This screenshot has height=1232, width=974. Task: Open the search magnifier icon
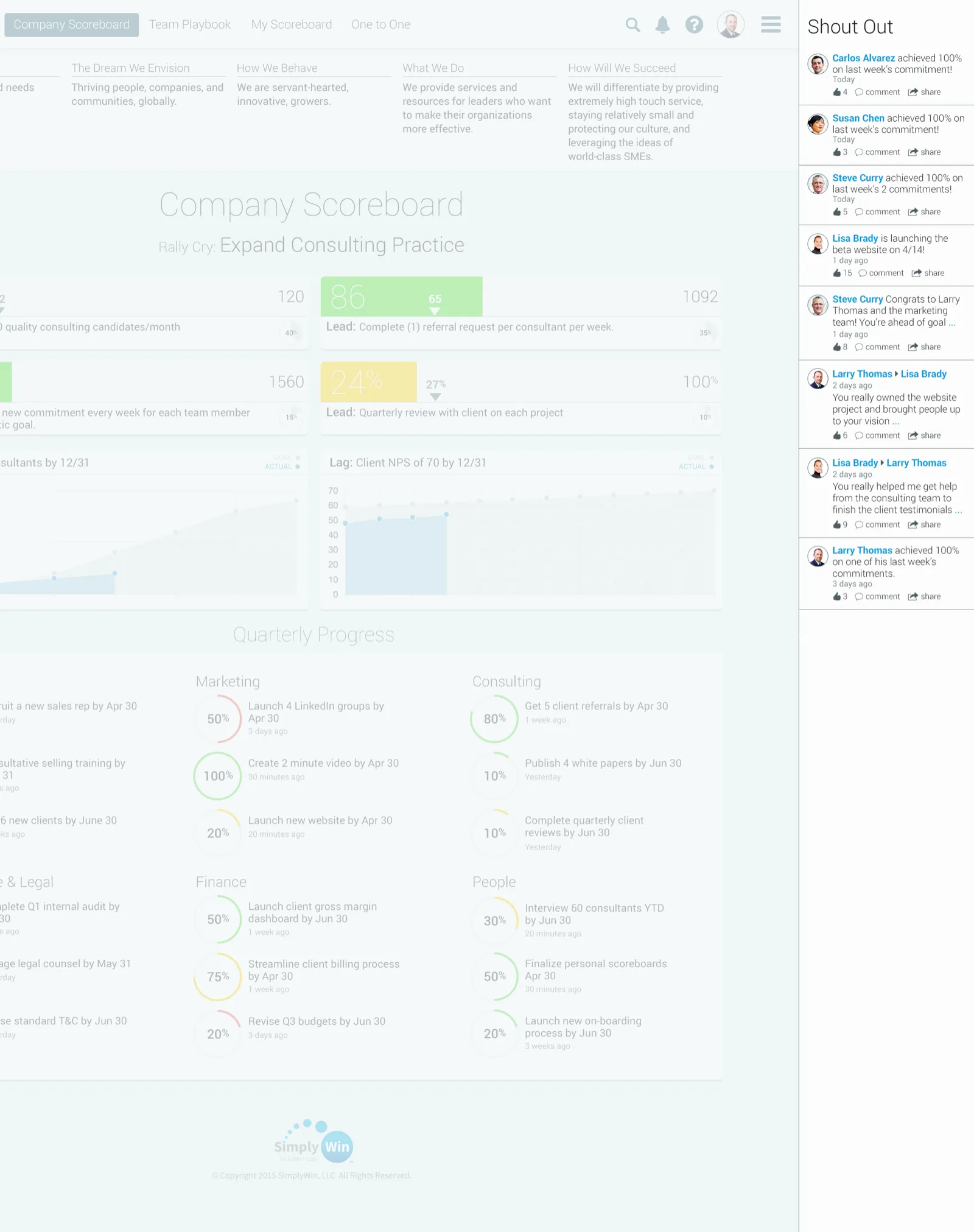tap(632, 25)
